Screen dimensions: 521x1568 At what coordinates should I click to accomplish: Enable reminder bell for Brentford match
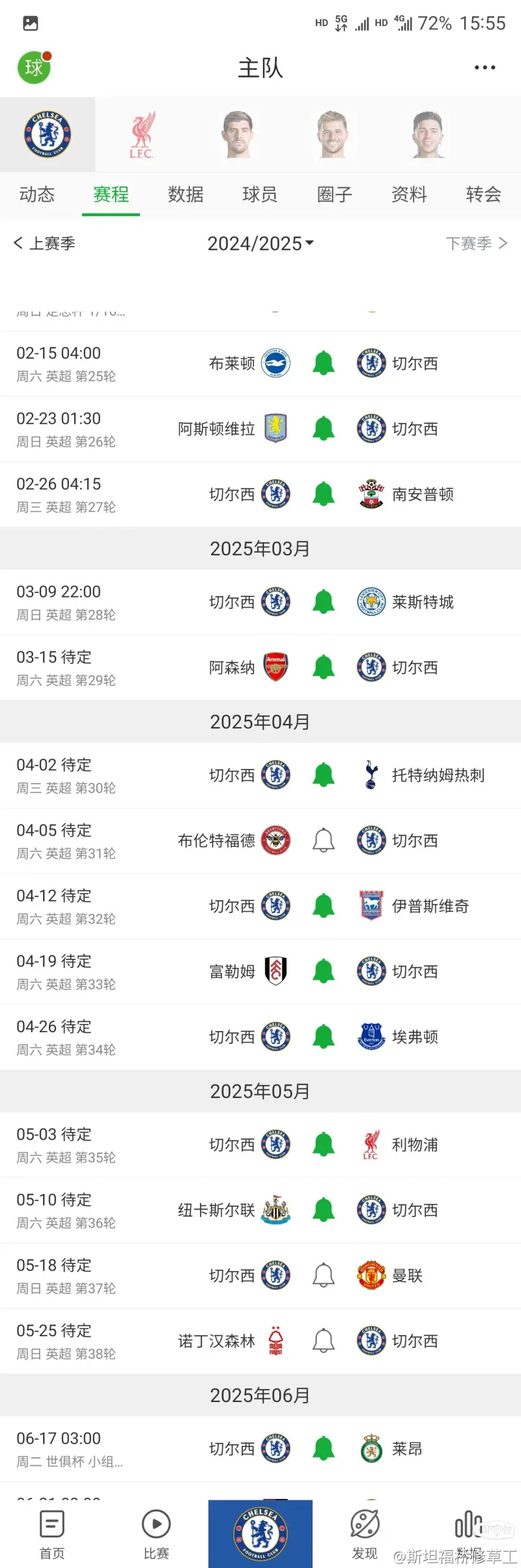tap(324, 840)
